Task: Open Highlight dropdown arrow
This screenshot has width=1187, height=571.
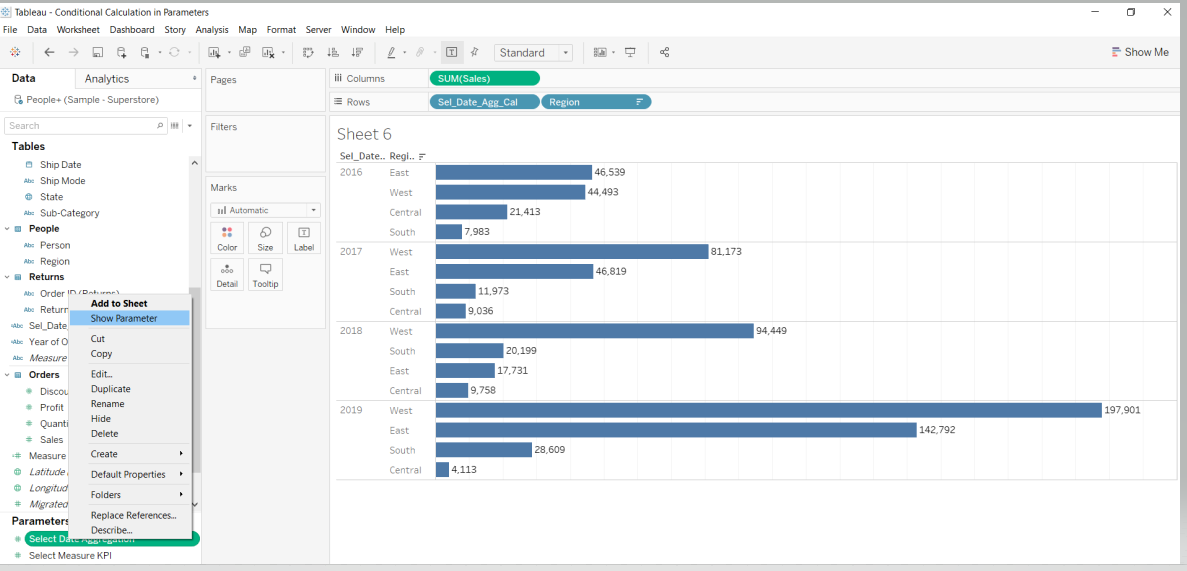Action: (x=405, y=52)
